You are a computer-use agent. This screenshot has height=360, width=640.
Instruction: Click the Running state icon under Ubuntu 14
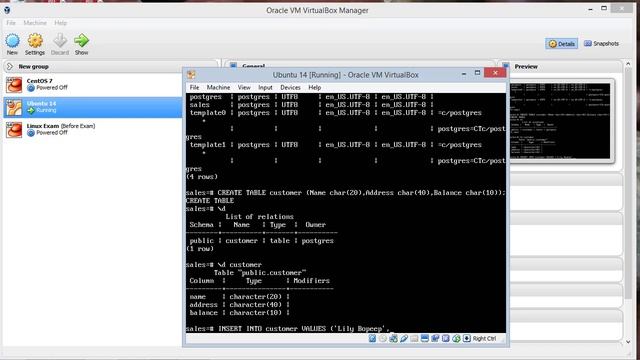pos(31,110)
